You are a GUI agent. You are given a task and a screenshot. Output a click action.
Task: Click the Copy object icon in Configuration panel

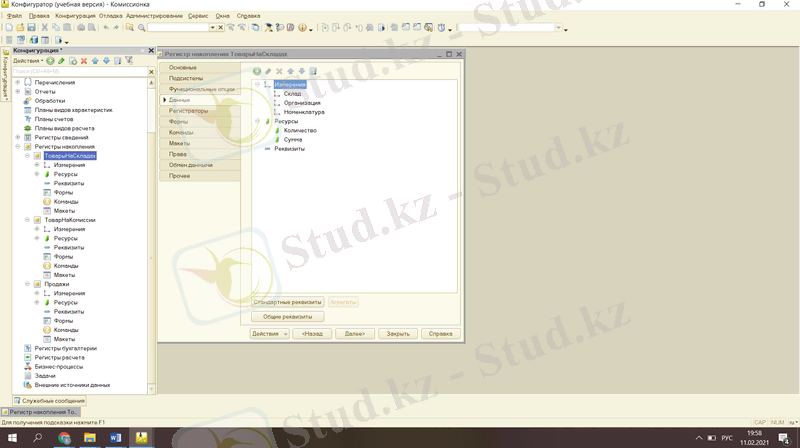pos(73,61)
